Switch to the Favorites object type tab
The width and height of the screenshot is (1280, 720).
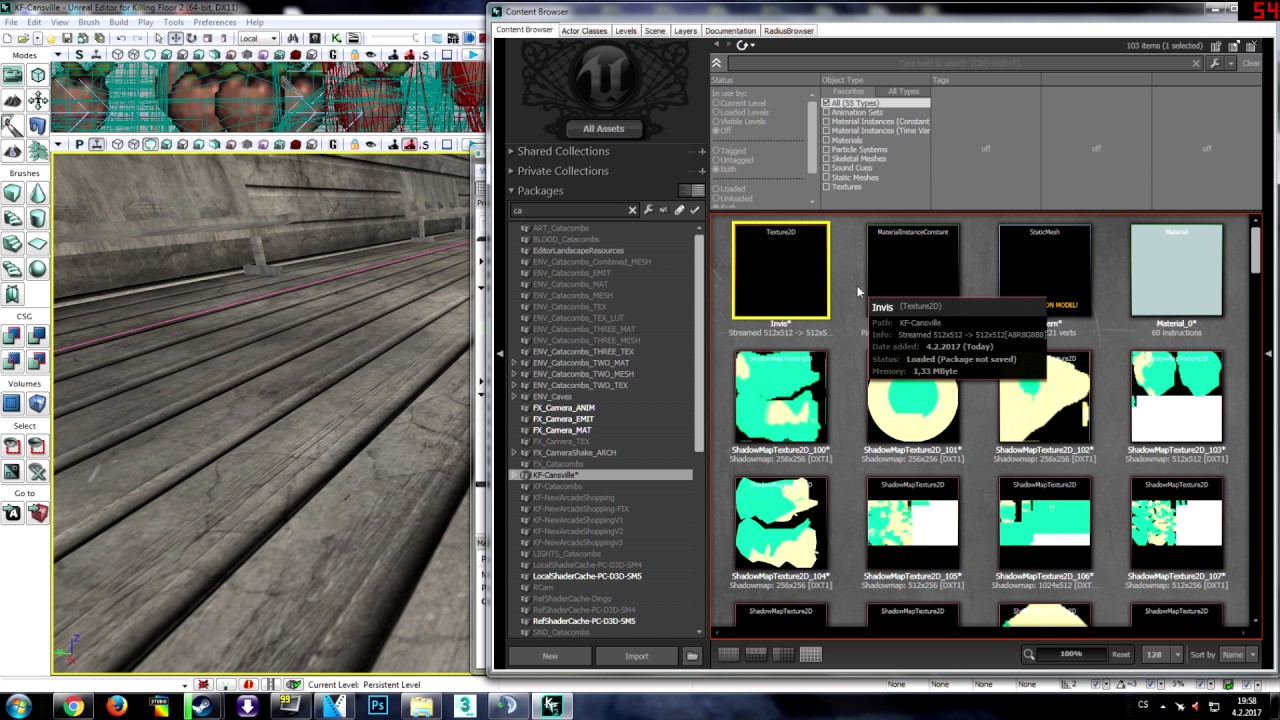848,92
